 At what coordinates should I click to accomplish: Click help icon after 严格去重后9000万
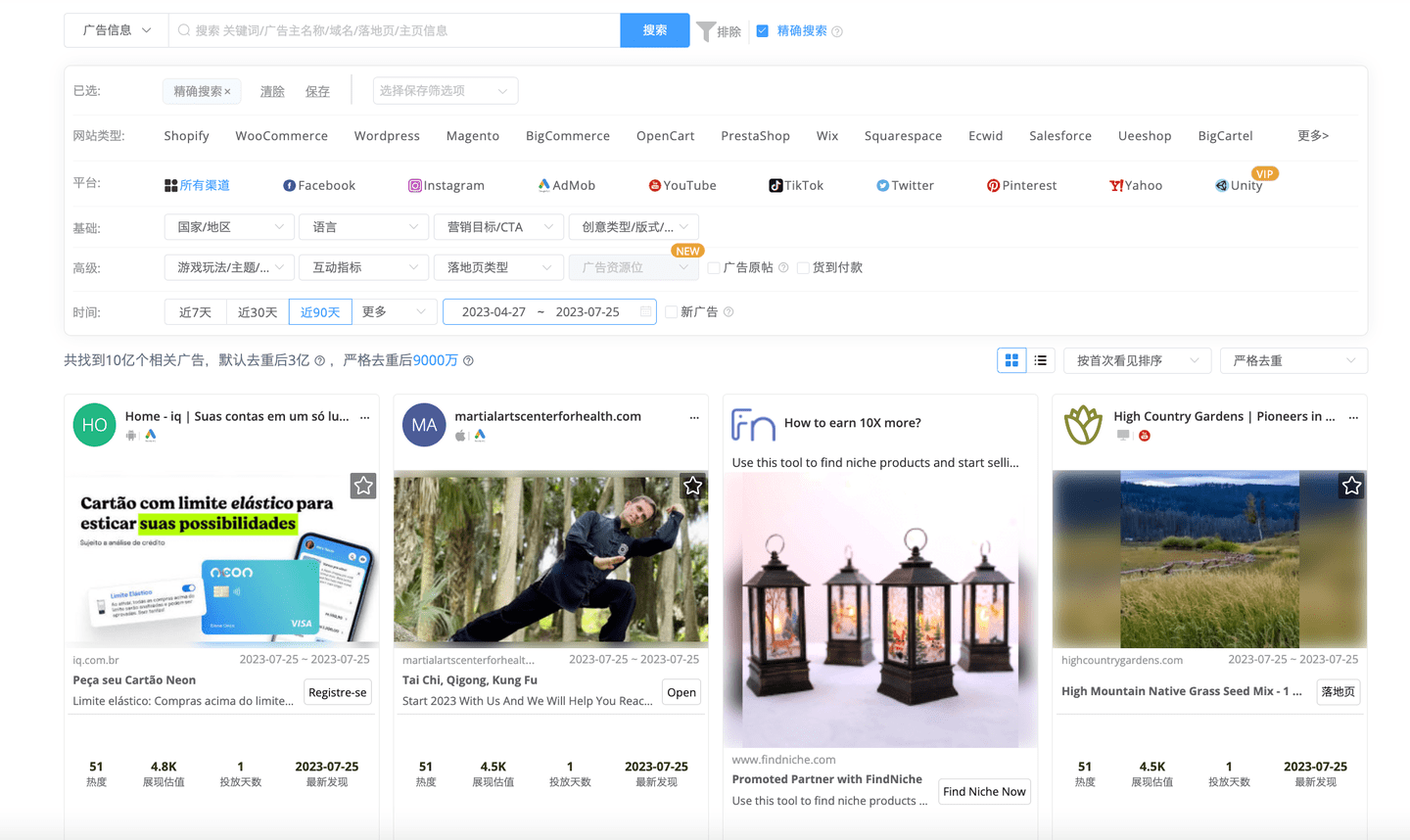point(468,360)
